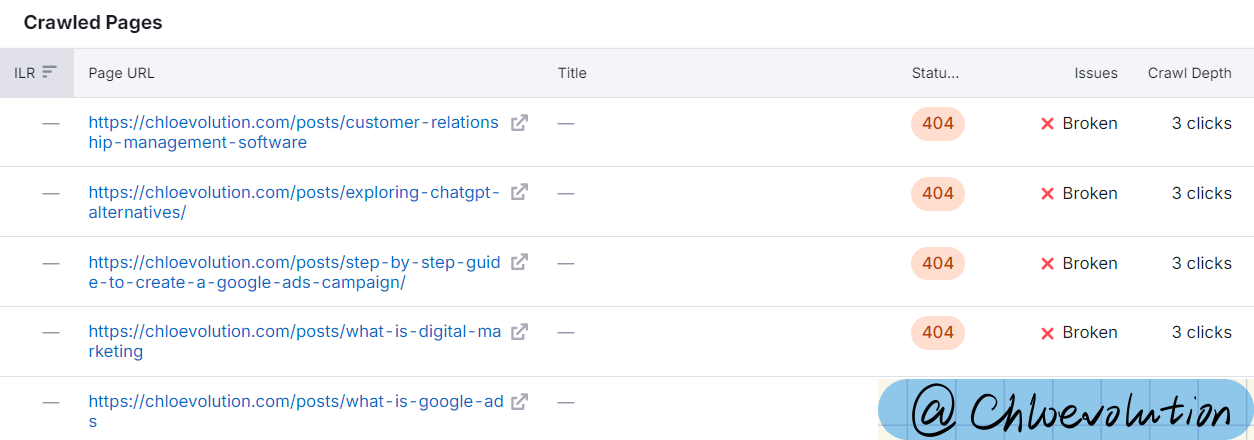
Task: Open external link icon for customer-relationship-management-software URL
Action: point(519,123)
